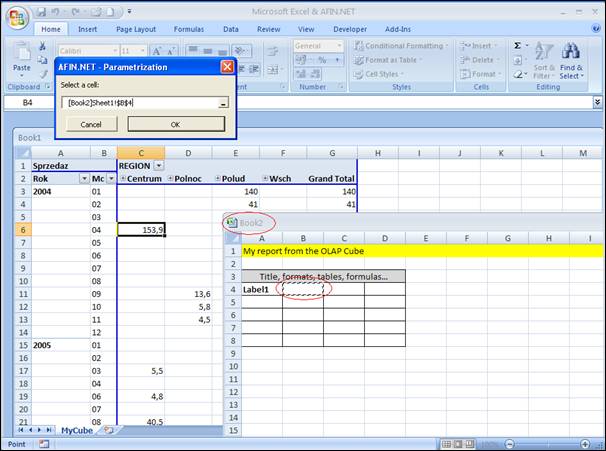Image resolution: width=606 pixels, height=451 pixels.
Task: Open the Page Layout ribbon tab
Action: click(x=136, y=29)
